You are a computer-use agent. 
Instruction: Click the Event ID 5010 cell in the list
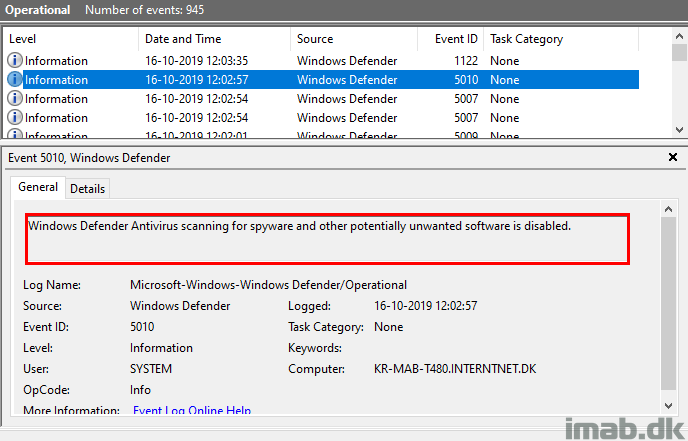466,80
